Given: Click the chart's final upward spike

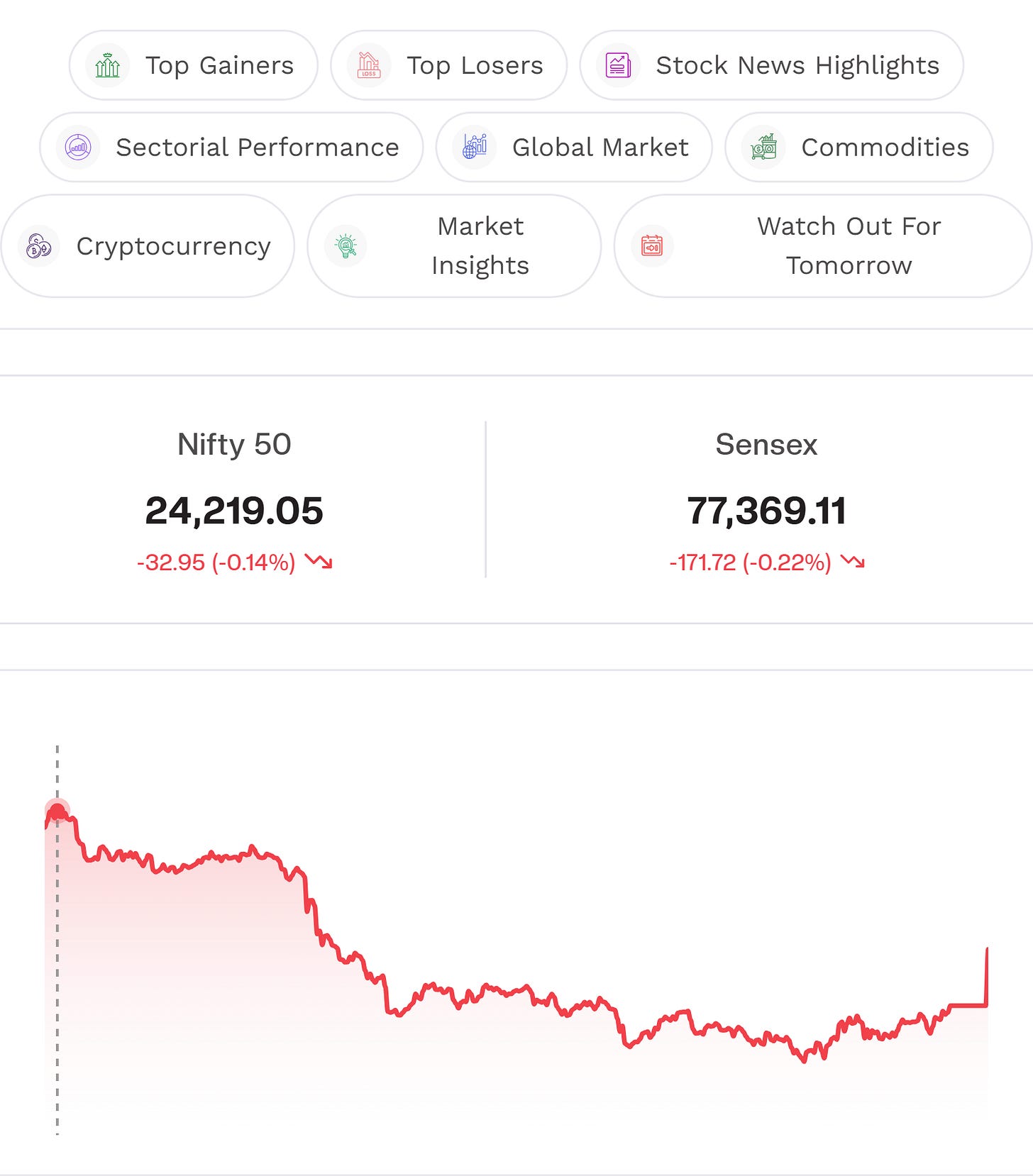Looking at the screenshot, I should tap(986, 976).
